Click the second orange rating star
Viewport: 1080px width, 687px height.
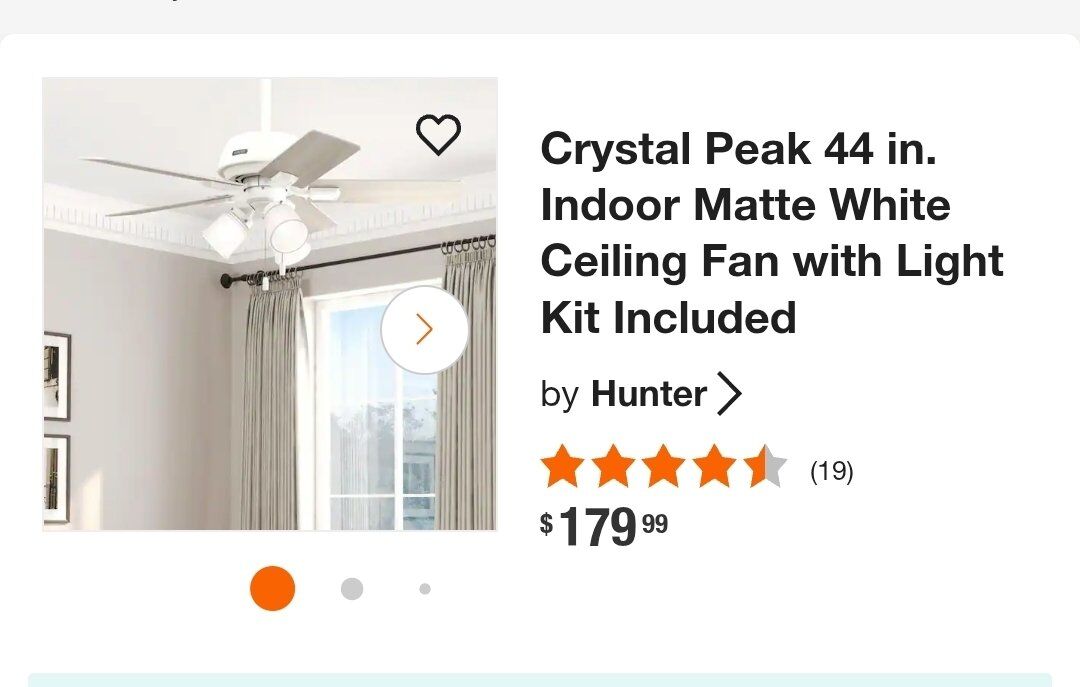click(613, 467)
